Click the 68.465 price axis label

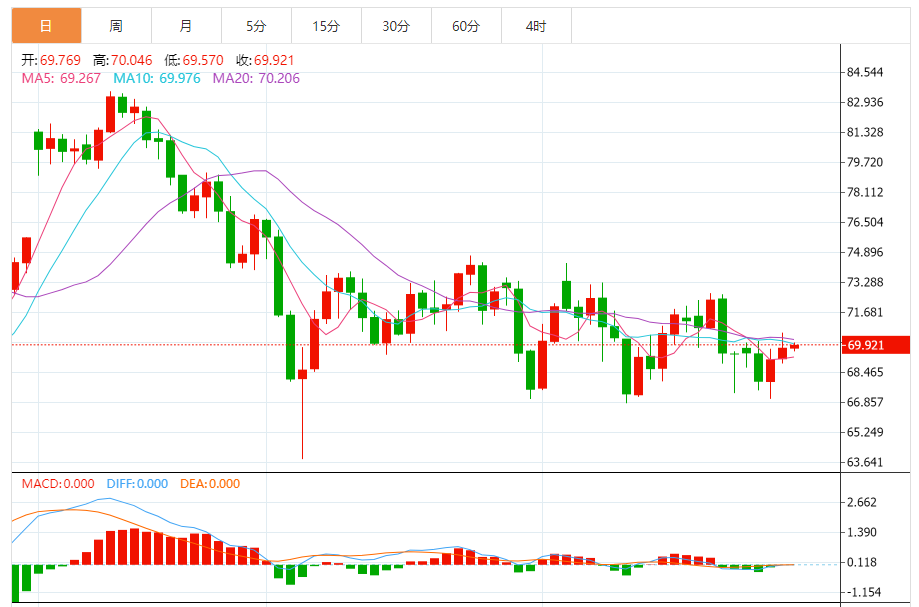[864, 372]
